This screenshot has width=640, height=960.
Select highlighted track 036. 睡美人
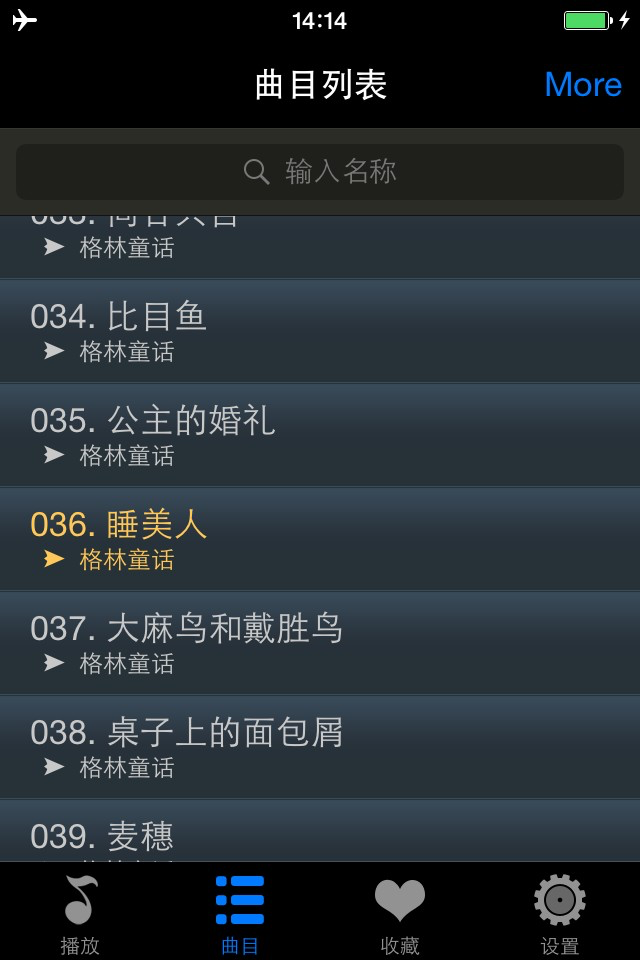320,539
